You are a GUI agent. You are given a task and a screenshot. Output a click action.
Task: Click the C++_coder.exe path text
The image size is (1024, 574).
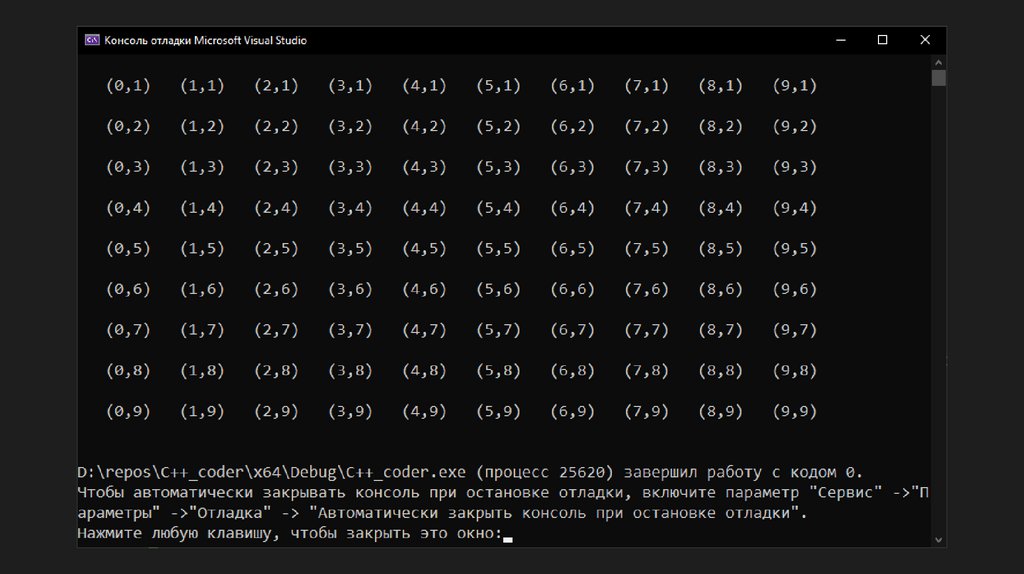[x=271, y=472]
